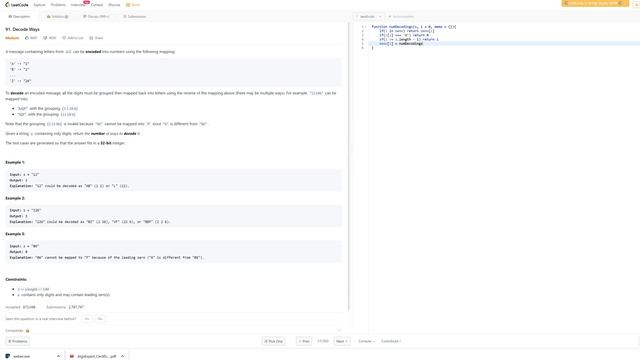Click the thumbs-down dislike icon
640x360 pixels.
(x=45, y=38)
